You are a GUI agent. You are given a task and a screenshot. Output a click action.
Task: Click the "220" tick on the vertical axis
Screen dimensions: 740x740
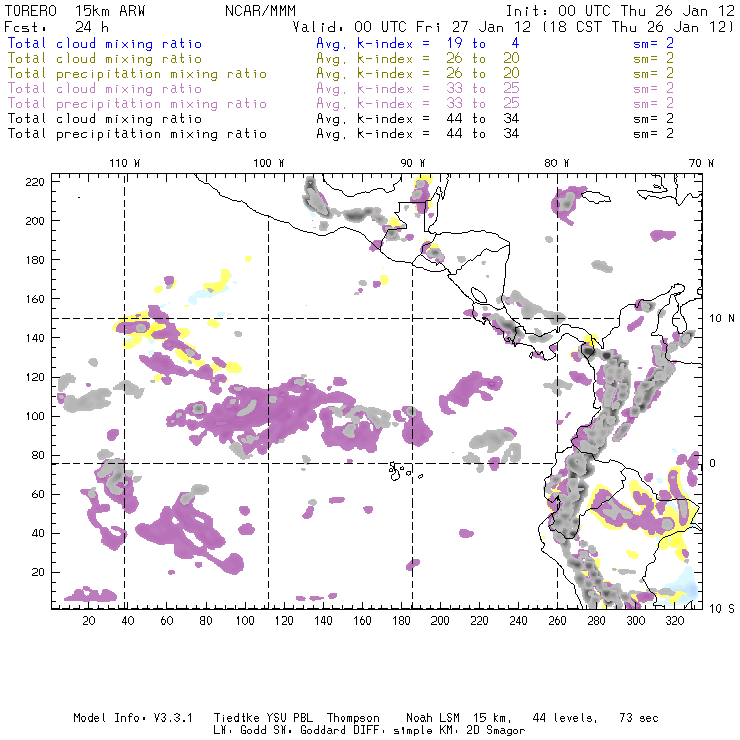tap(35, 182)
